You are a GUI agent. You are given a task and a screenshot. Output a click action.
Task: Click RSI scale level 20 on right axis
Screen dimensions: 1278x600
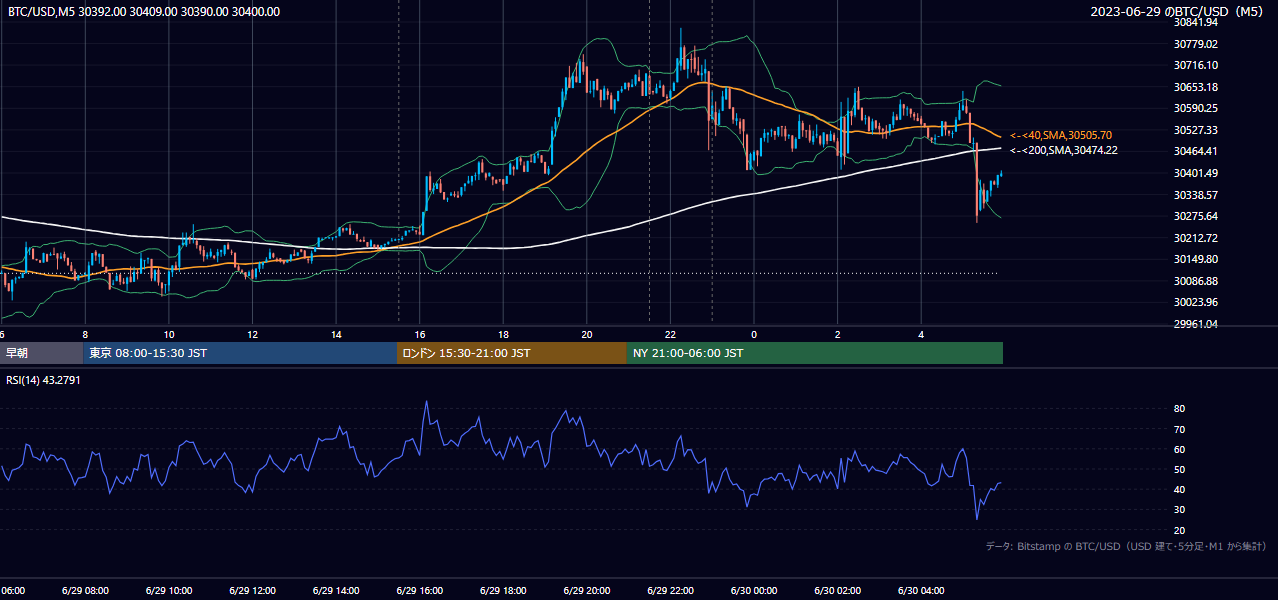(x=1180, y=530)
